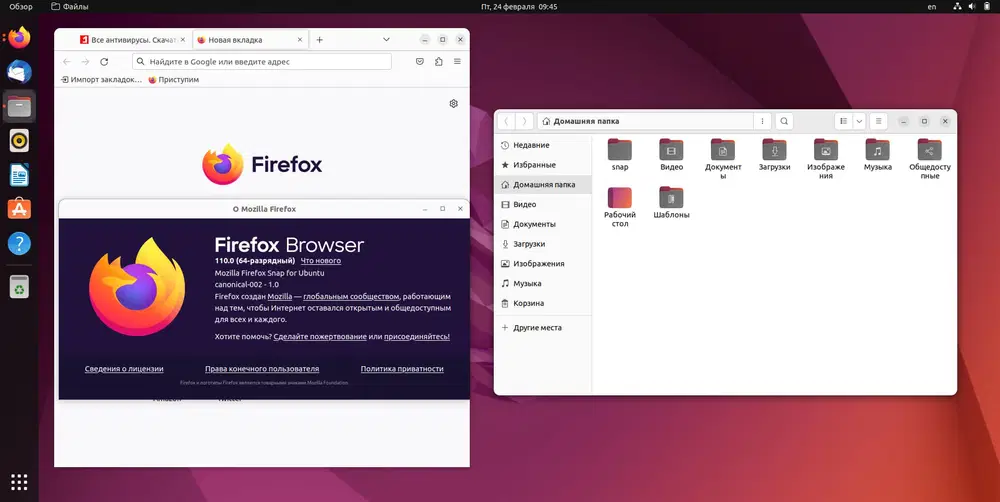Open system status menu in top bar
This screenshot has height=502, width=1000.
click(972, 6)
